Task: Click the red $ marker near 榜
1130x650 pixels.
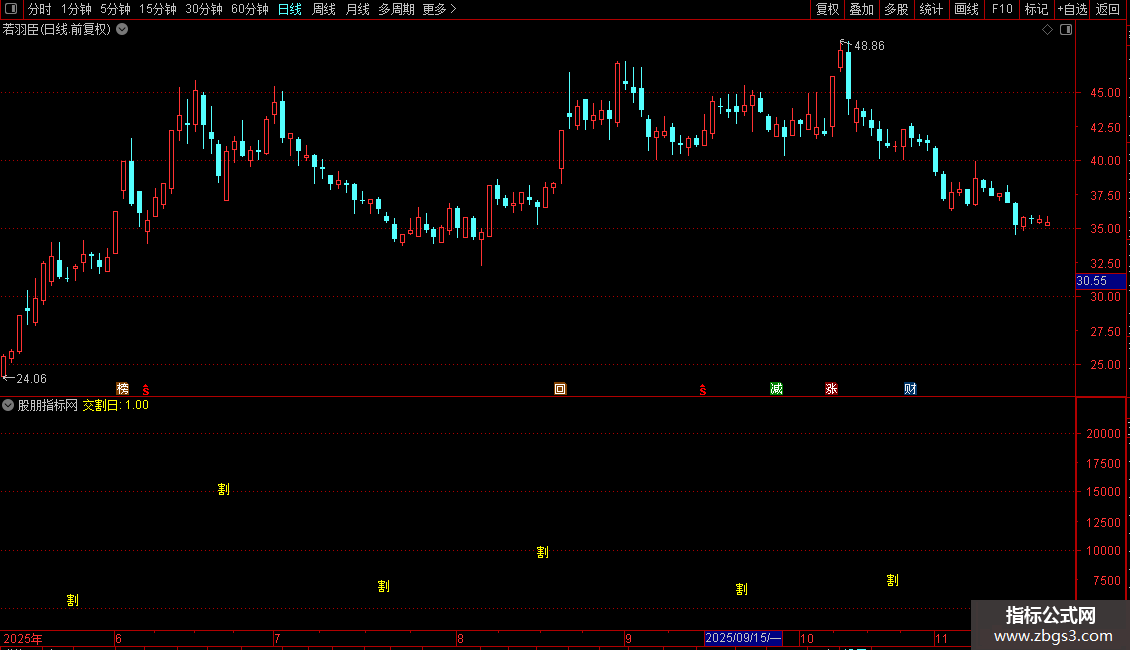Action: [146, 389]
